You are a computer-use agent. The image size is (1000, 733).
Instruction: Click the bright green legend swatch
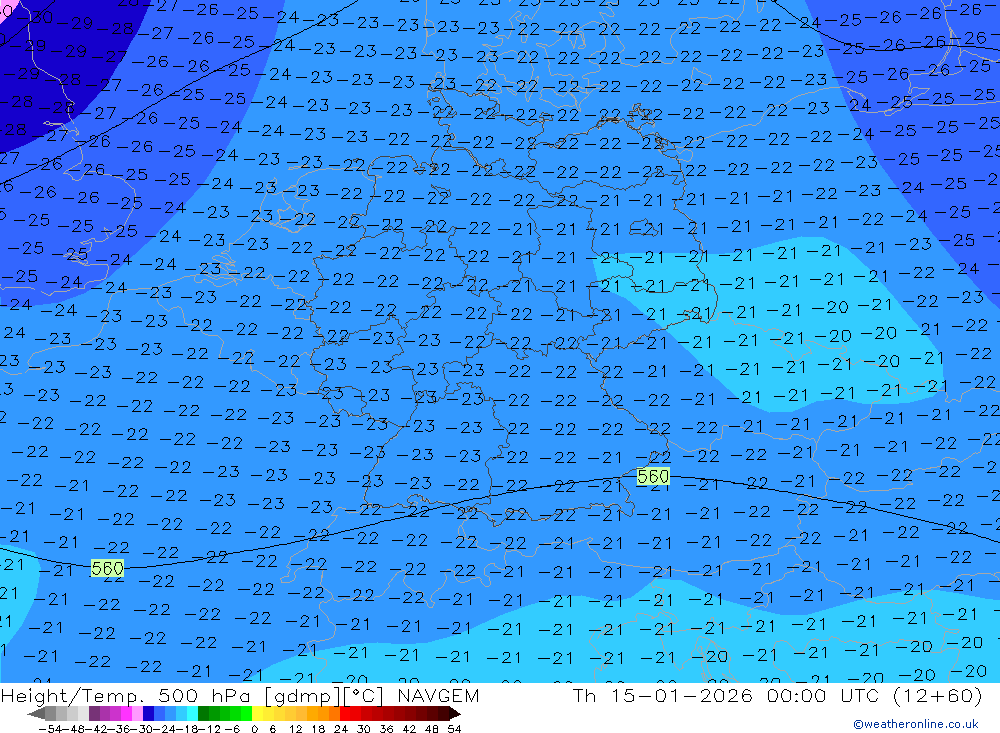pos(246,713)
